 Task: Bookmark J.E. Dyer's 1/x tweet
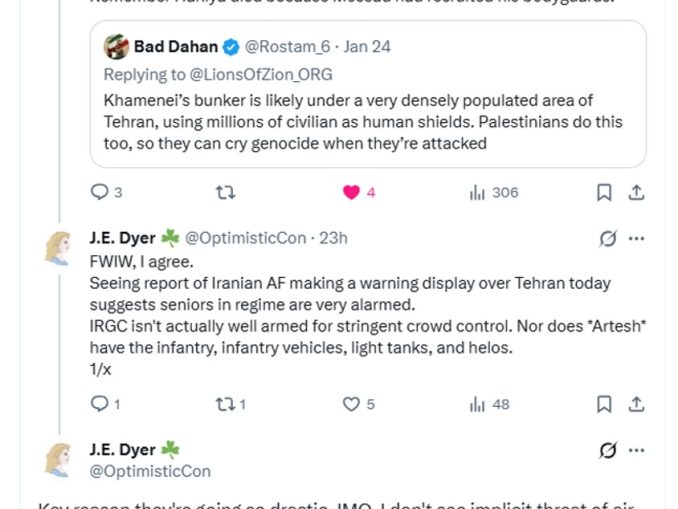604,404
